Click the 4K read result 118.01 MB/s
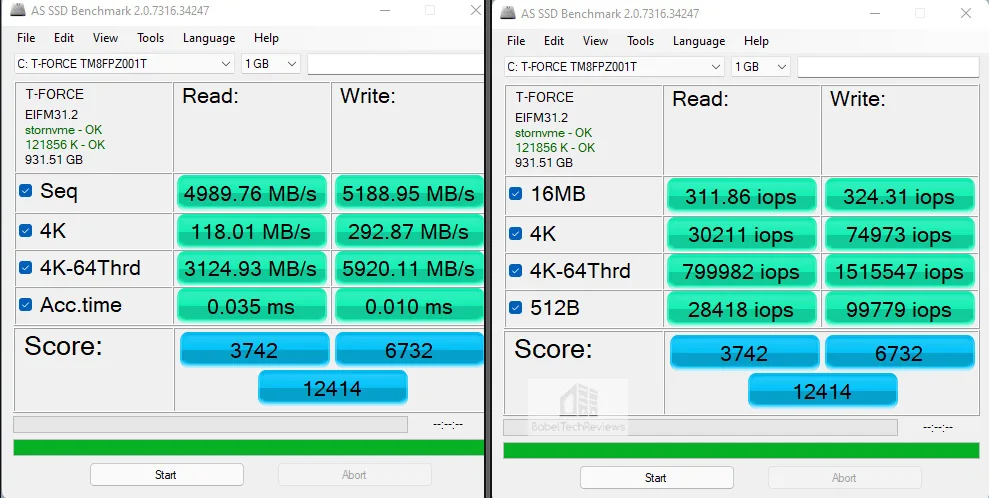 point(251,231)
